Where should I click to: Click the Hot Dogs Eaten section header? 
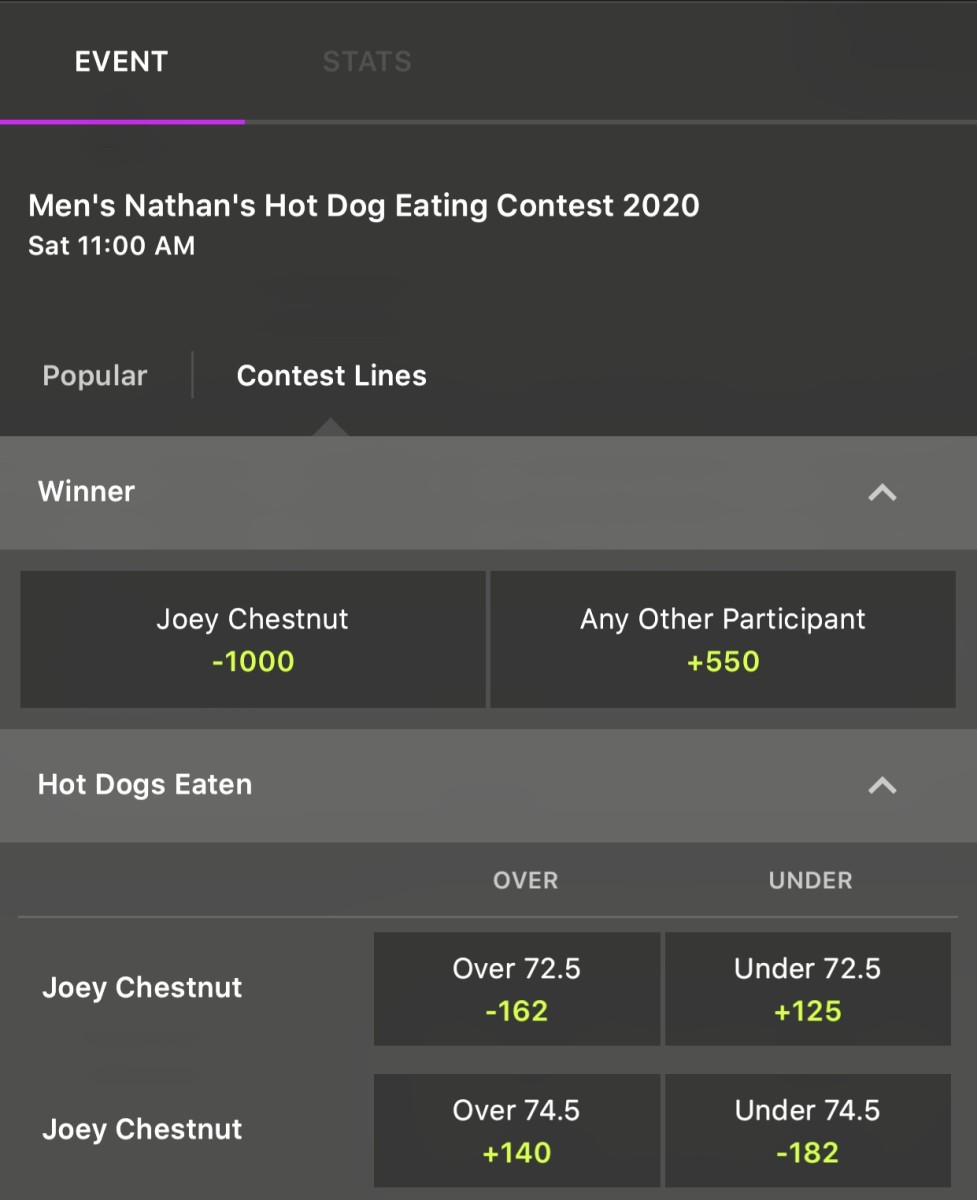(x=145, y=785)
